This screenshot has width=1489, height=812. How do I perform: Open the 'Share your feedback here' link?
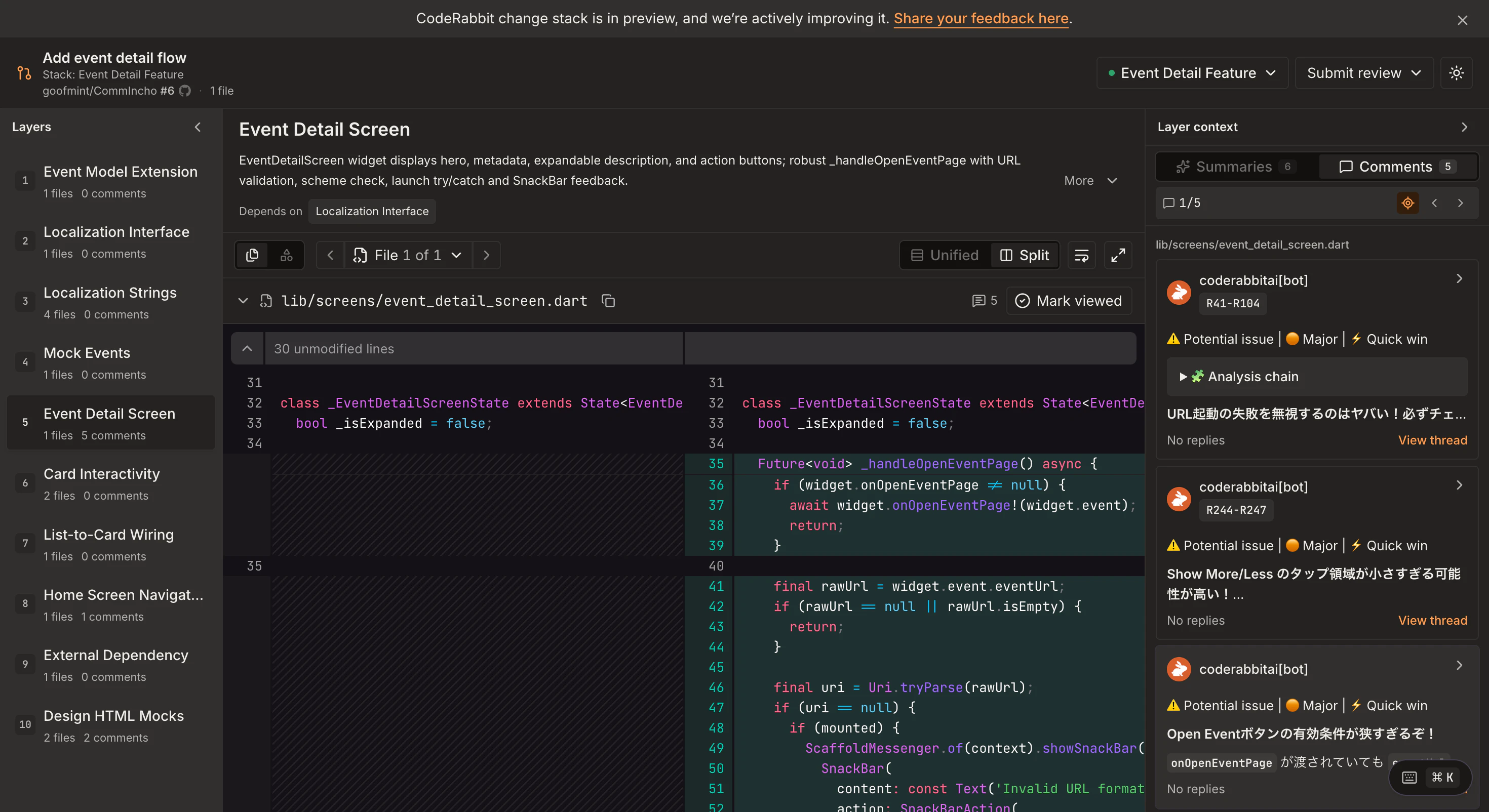981,19
